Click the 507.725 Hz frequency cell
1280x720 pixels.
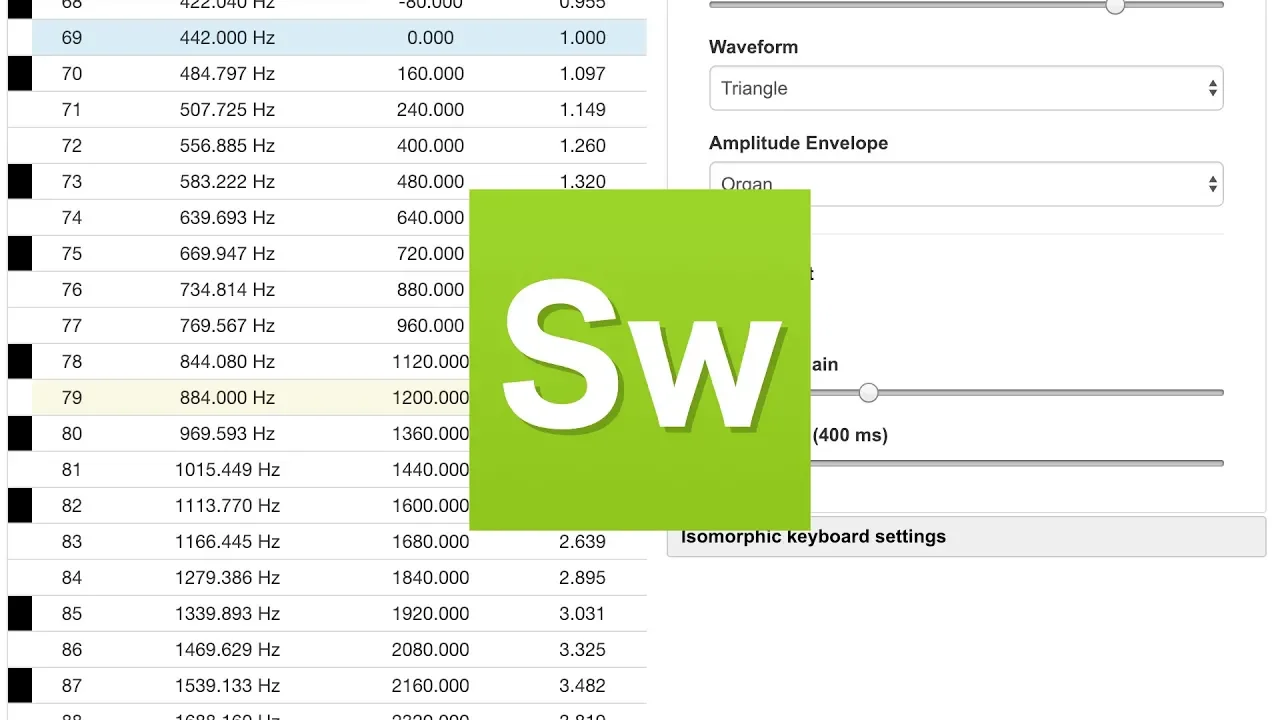coord(227,110)
